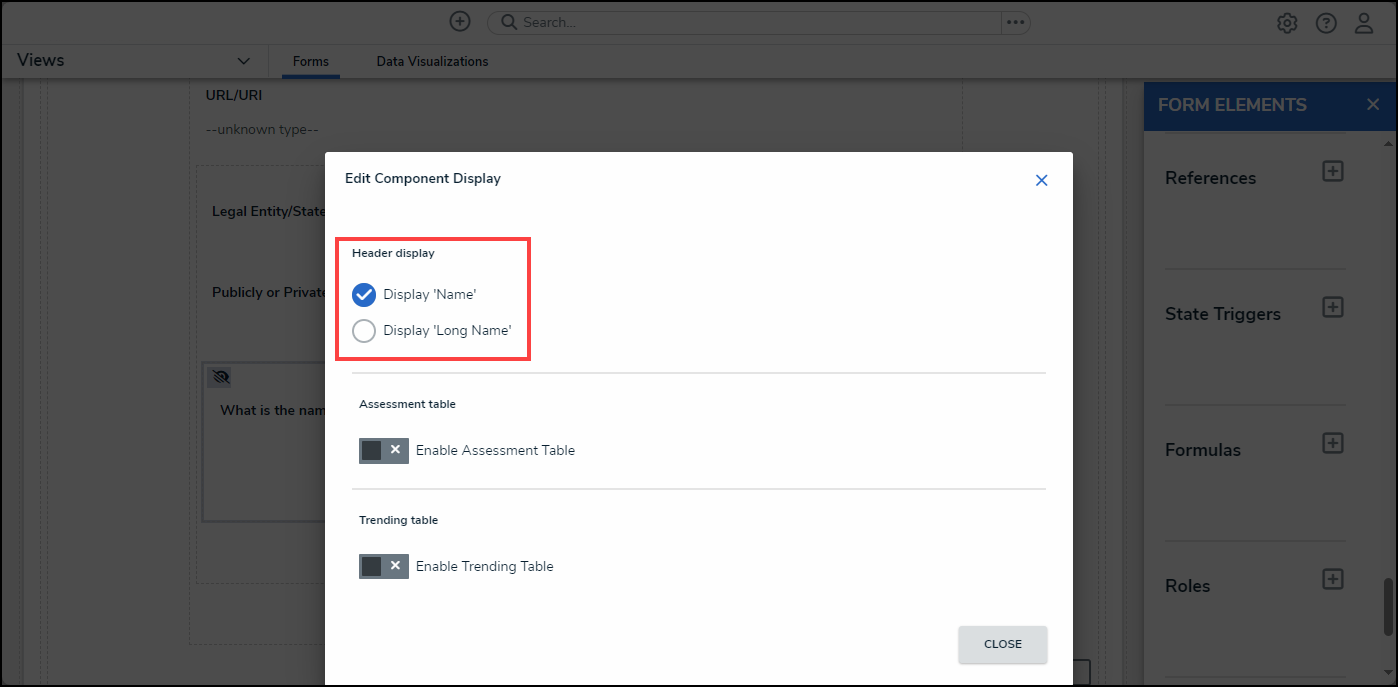Click the search options ellipsis icon
The width and height of the screenshot is (1398, 687).
[x=1015, y=22]
